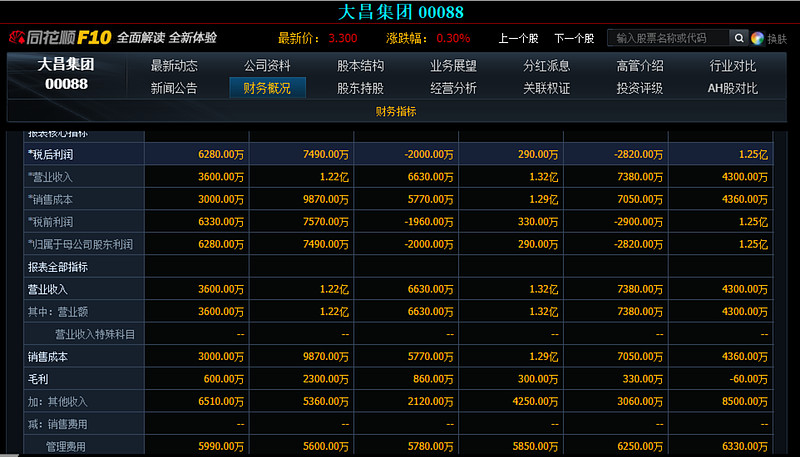
Task: Click the latest price value 3.300
Action: 343,38
